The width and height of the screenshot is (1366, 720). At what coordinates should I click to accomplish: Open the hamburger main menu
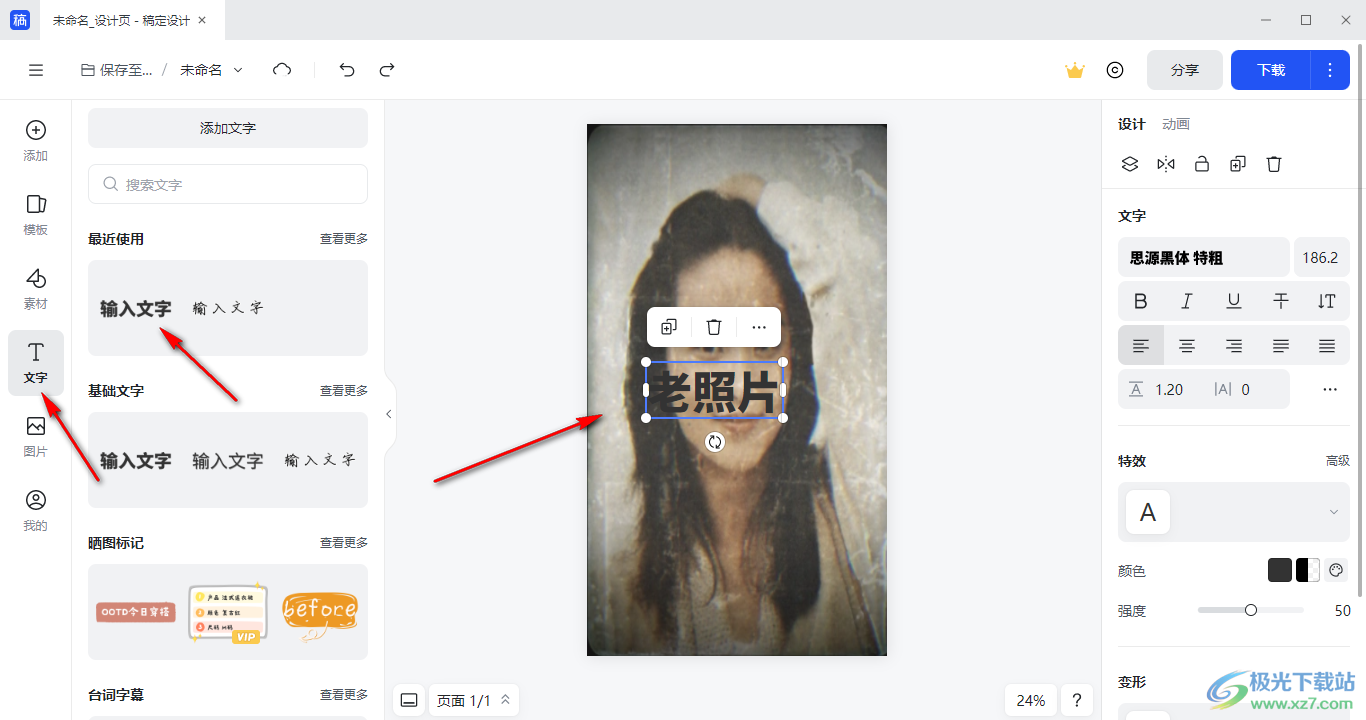(x=36, y=70)
